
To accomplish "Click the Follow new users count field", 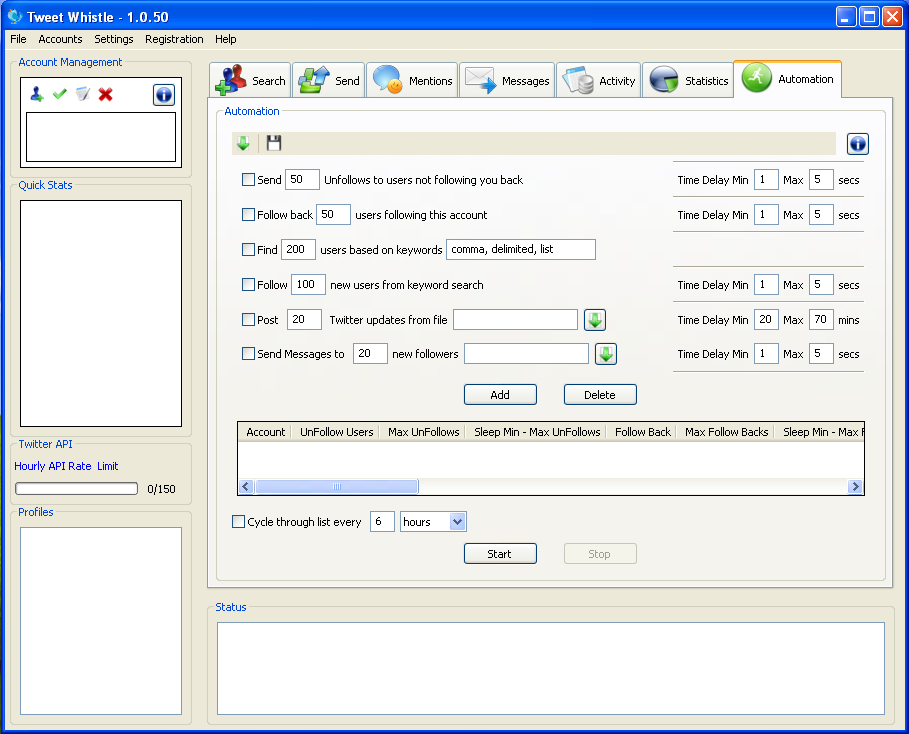I will tap(308, 284).
